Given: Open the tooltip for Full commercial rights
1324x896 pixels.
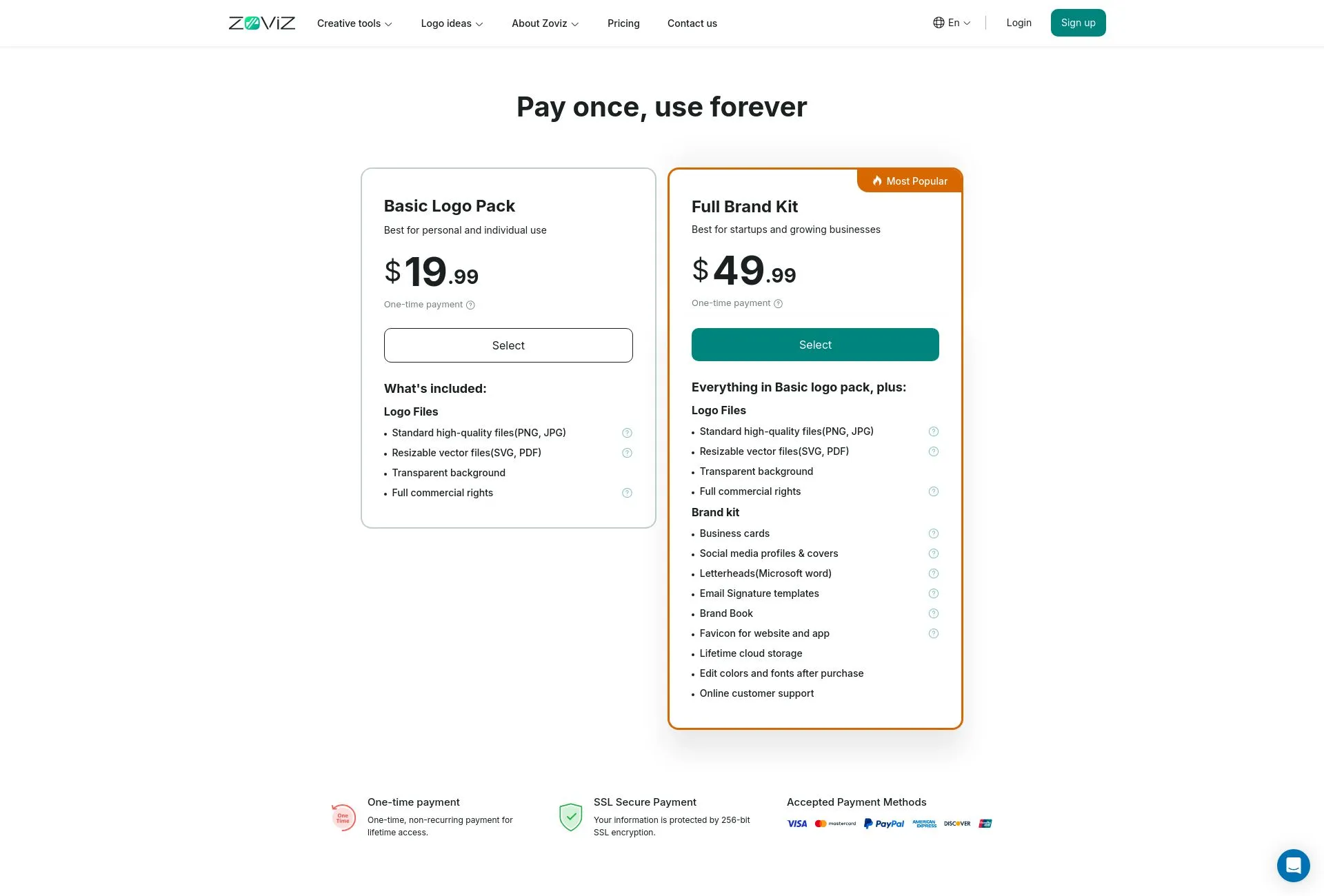Looking at the screenshot, I should coord(627,492).
